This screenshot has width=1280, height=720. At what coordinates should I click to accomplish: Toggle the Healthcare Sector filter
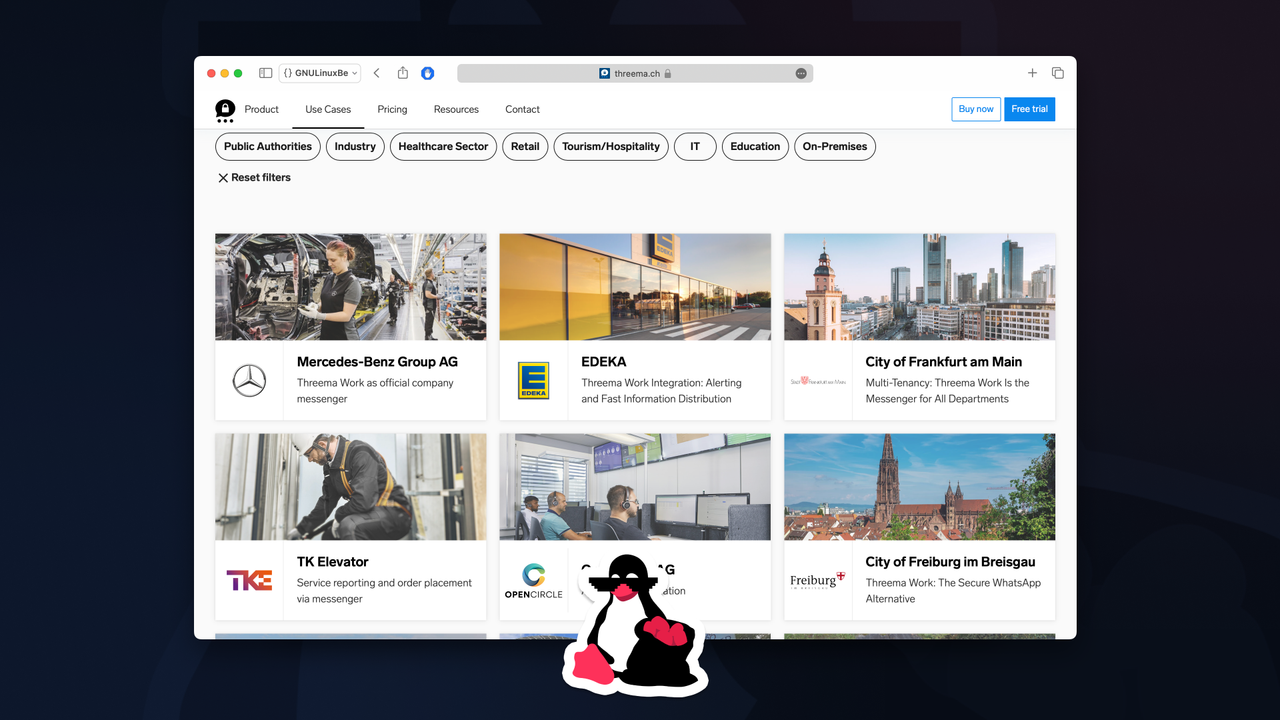tap(443, 146)
